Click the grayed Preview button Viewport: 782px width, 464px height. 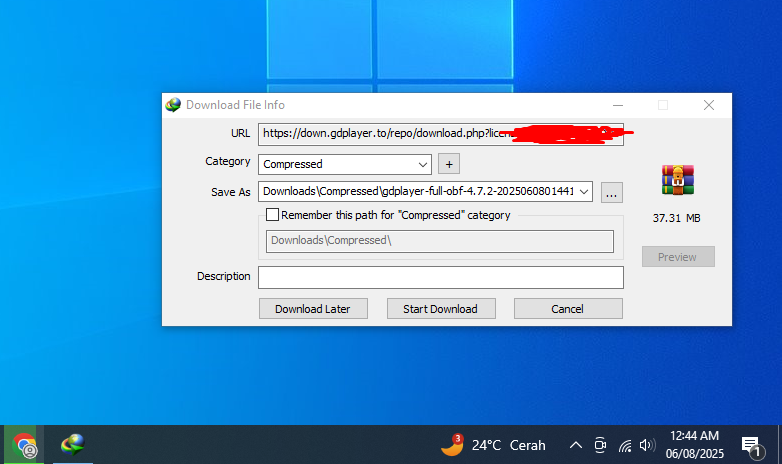pos(678,256)
